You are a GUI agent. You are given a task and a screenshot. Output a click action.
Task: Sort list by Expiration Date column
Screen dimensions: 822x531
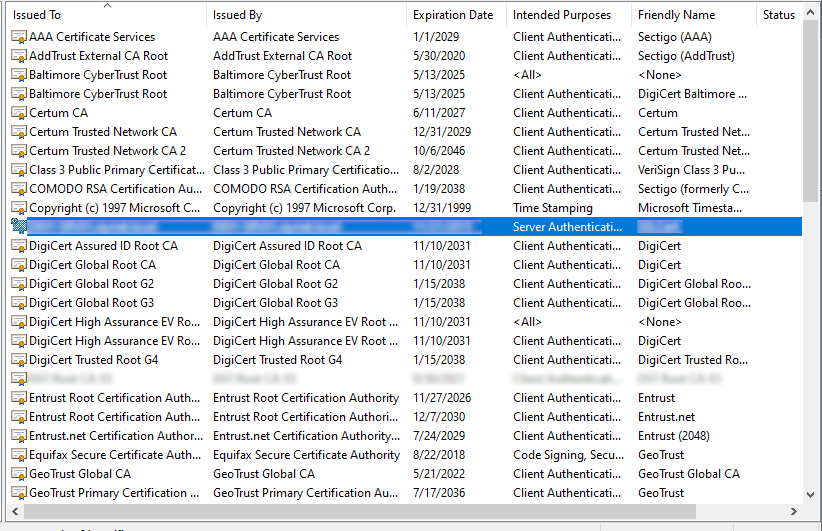point(453,15)
